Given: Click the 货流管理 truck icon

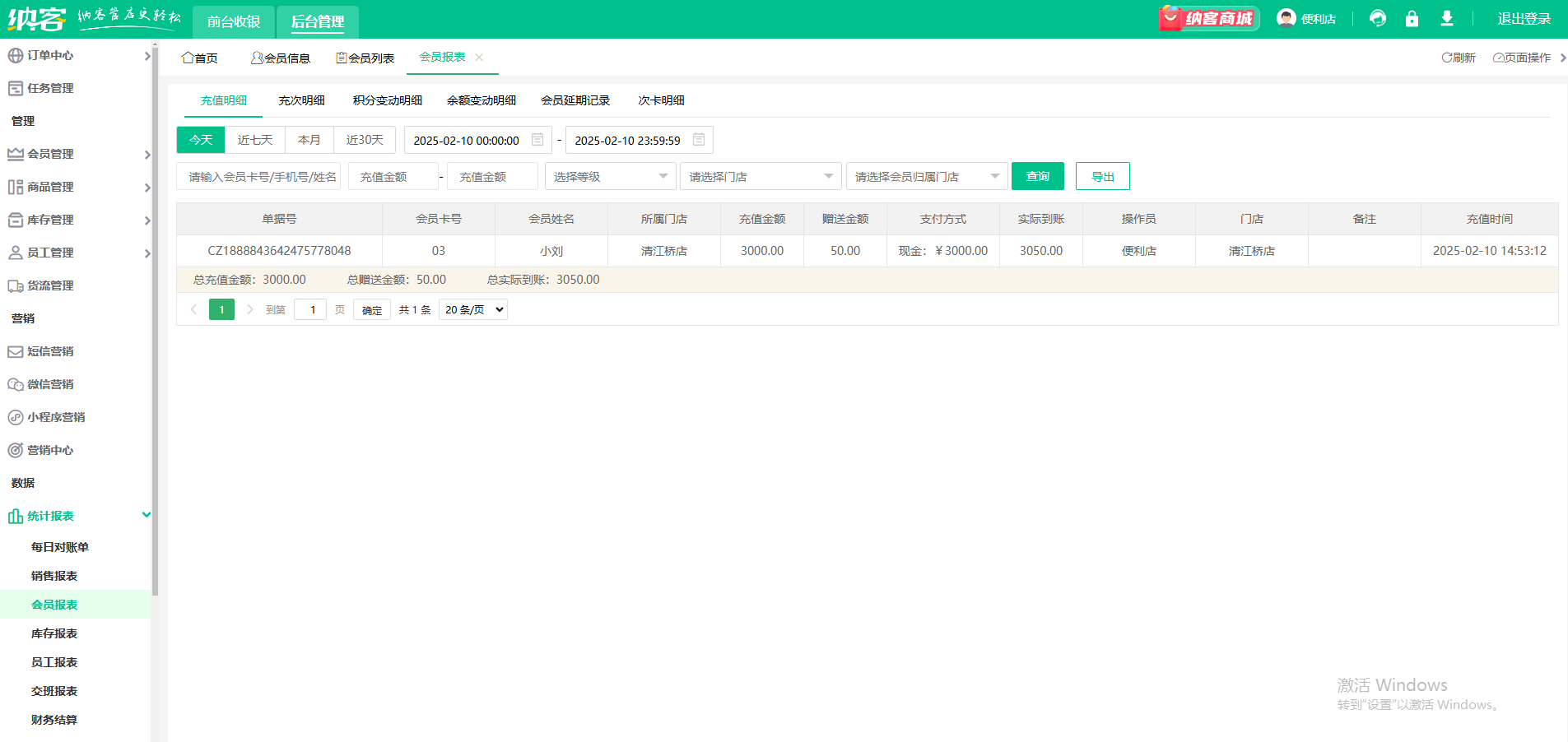Looking at the screenshot, I should tap(14, 285).
